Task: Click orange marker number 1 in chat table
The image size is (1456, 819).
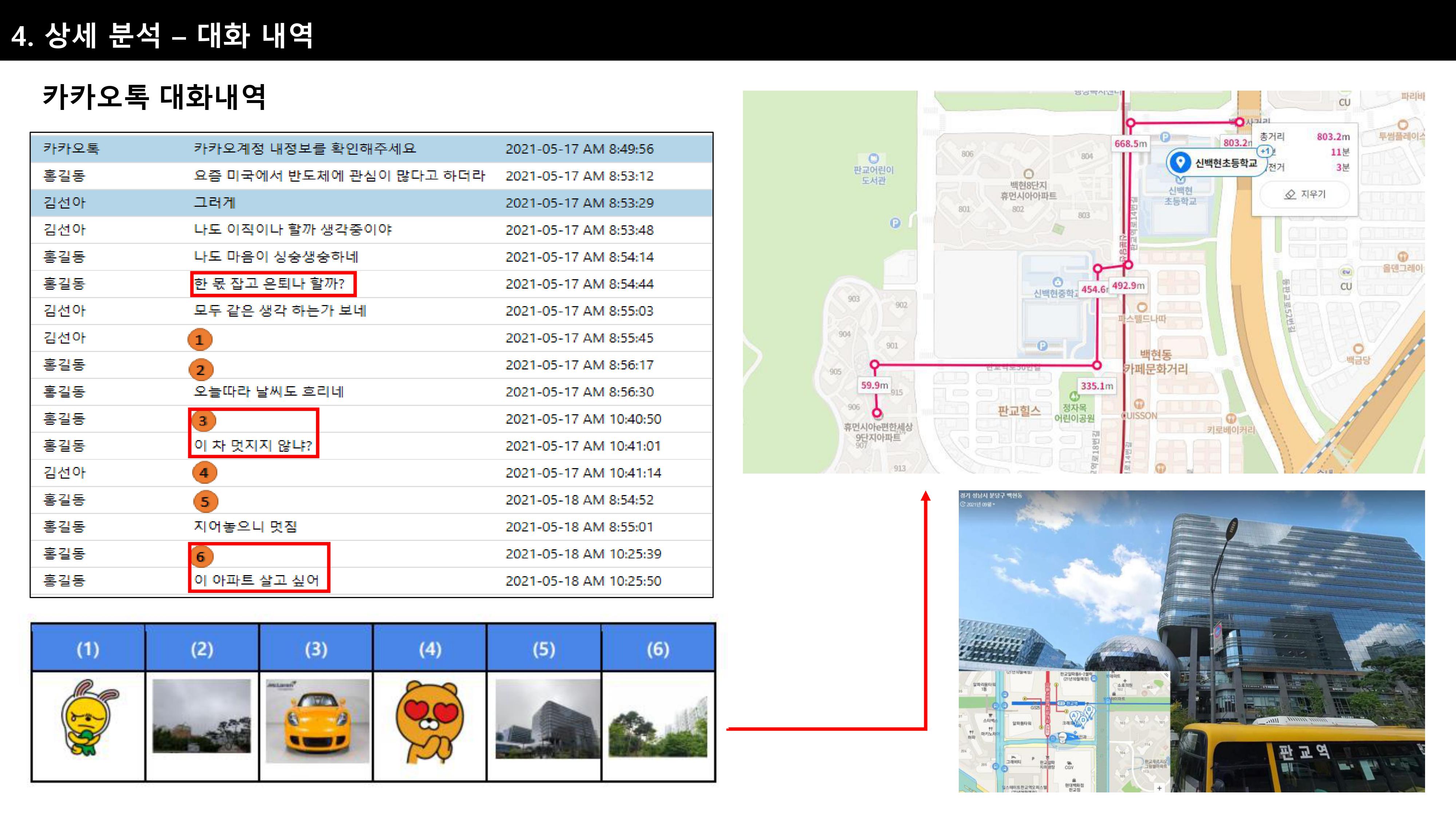Action: 199,340
